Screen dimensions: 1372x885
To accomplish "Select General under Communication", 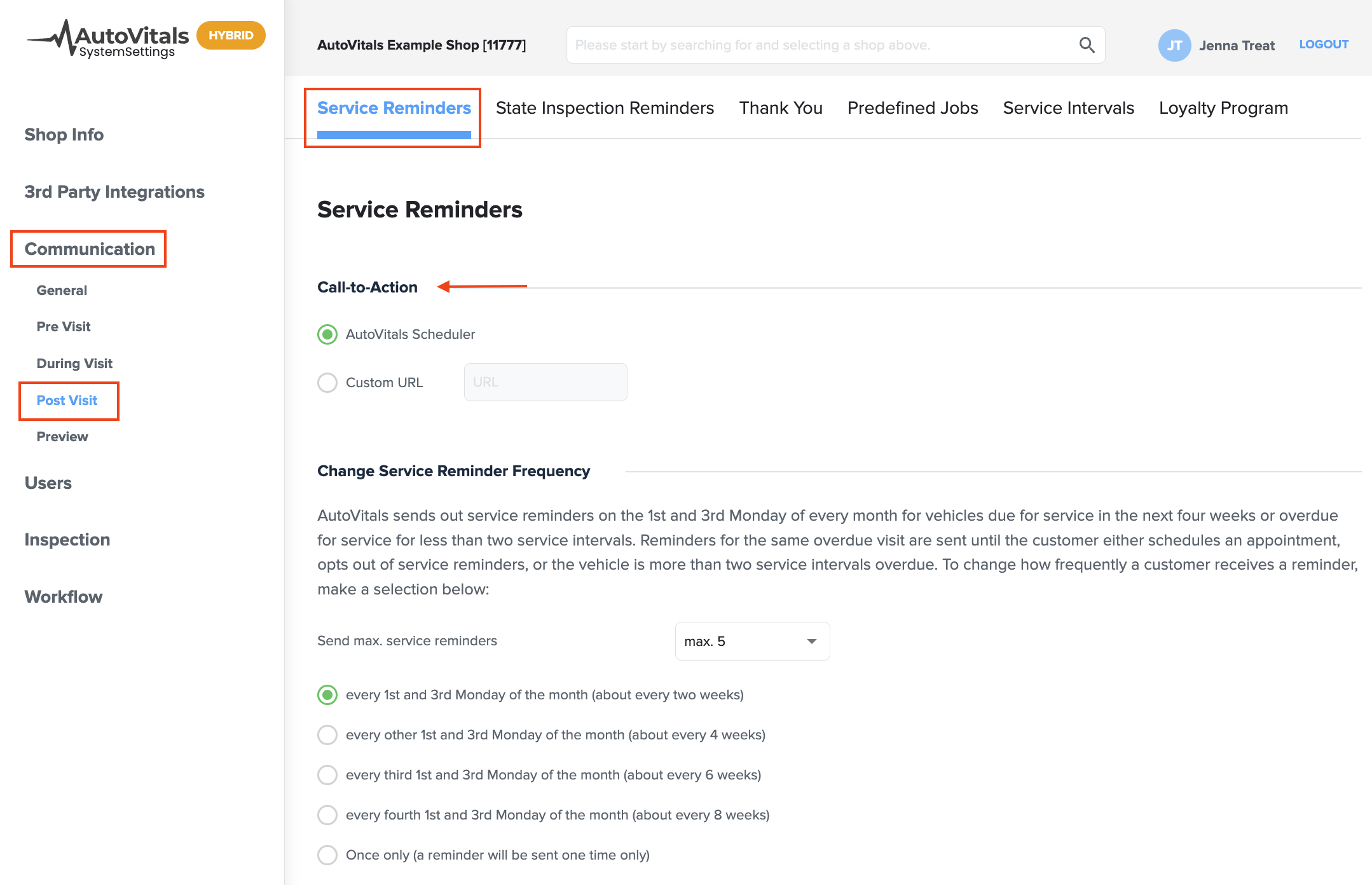I will coord(62,290).
